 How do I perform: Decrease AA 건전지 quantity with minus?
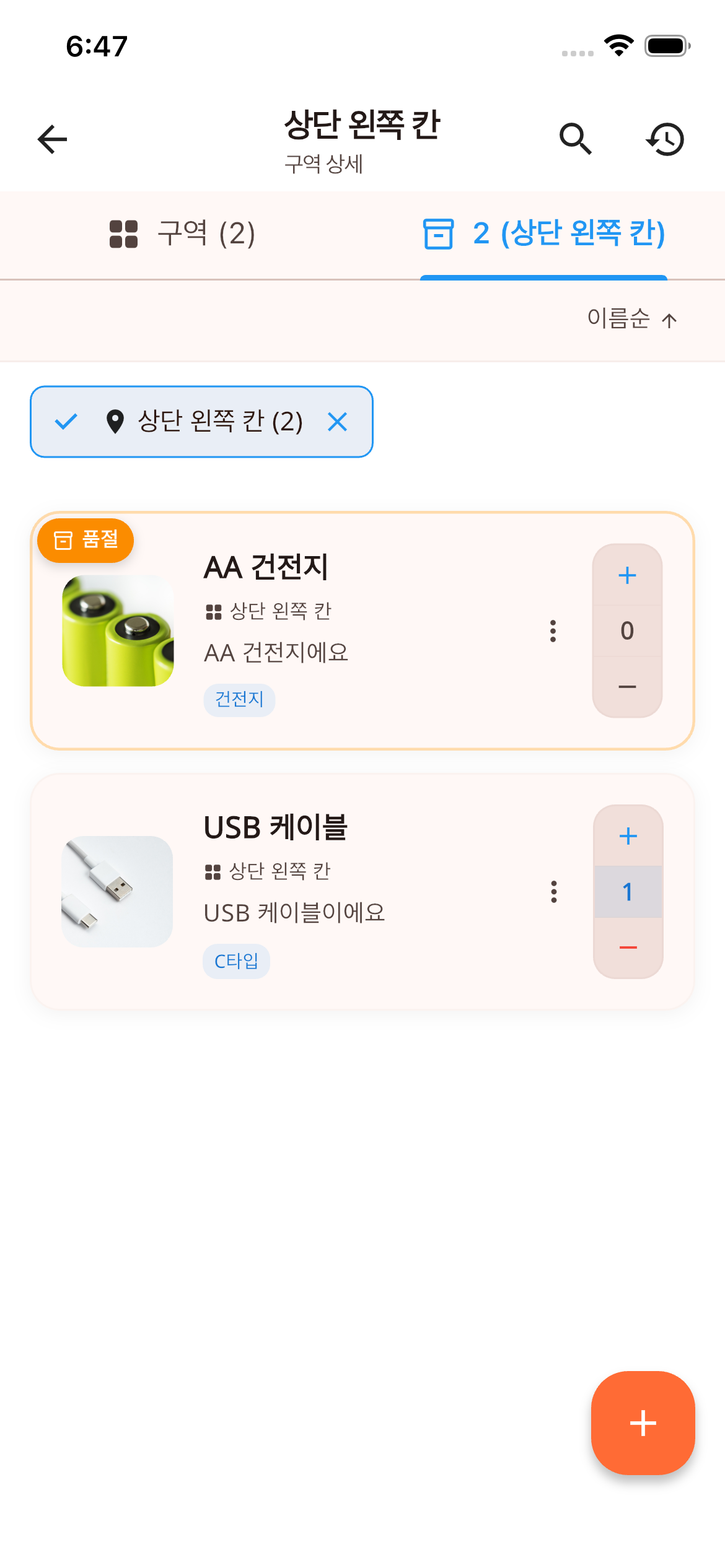627,687
